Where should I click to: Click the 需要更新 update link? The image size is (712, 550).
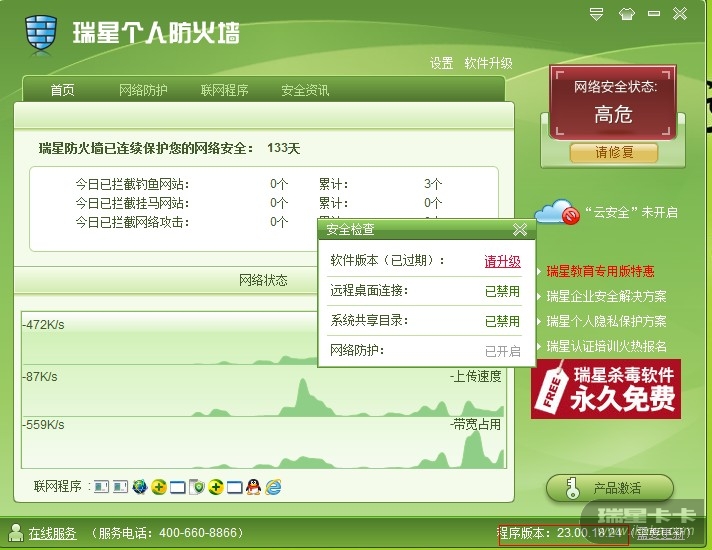point(660,533)
